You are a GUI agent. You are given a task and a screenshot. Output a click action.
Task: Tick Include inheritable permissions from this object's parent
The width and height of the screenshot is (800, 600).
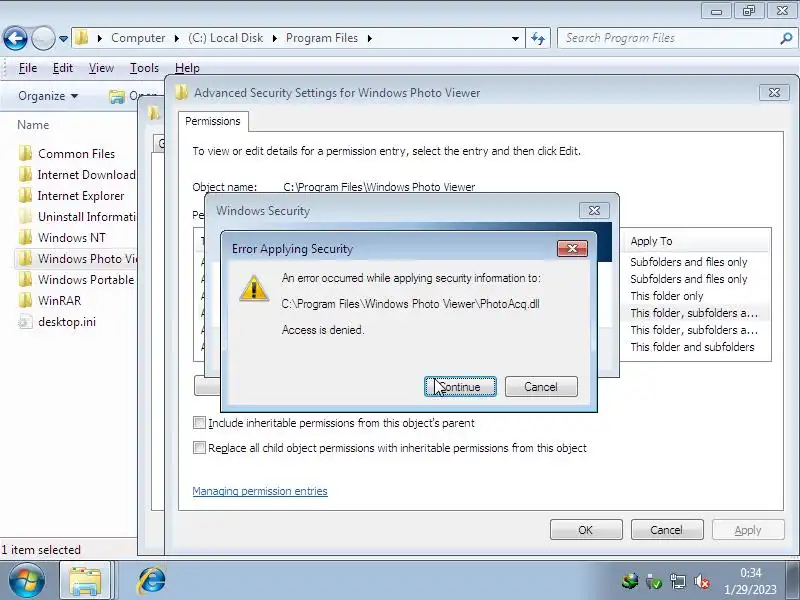(x=199, y=422)
